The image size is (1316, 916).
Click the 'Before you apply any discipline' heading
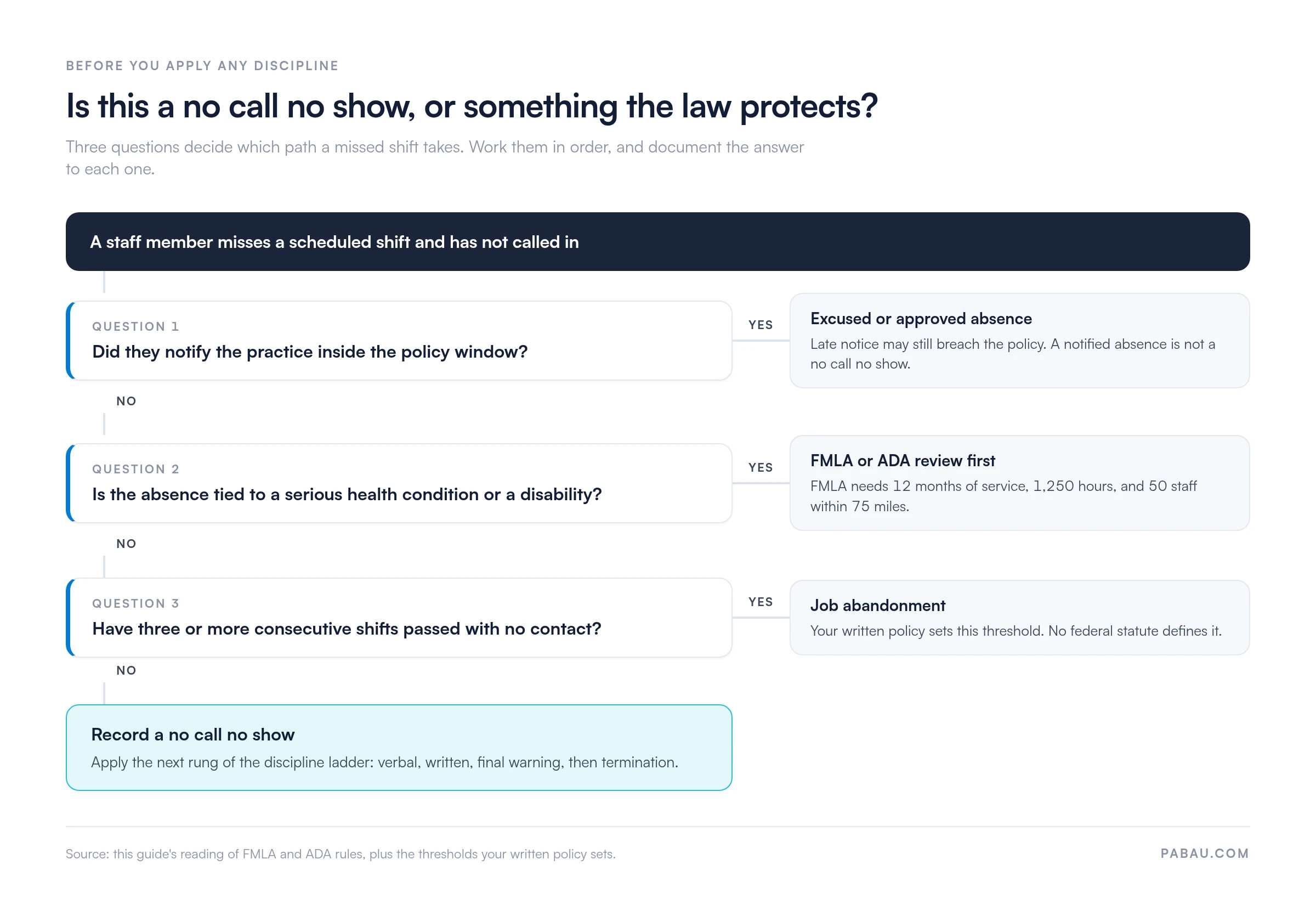pos(202,66)
